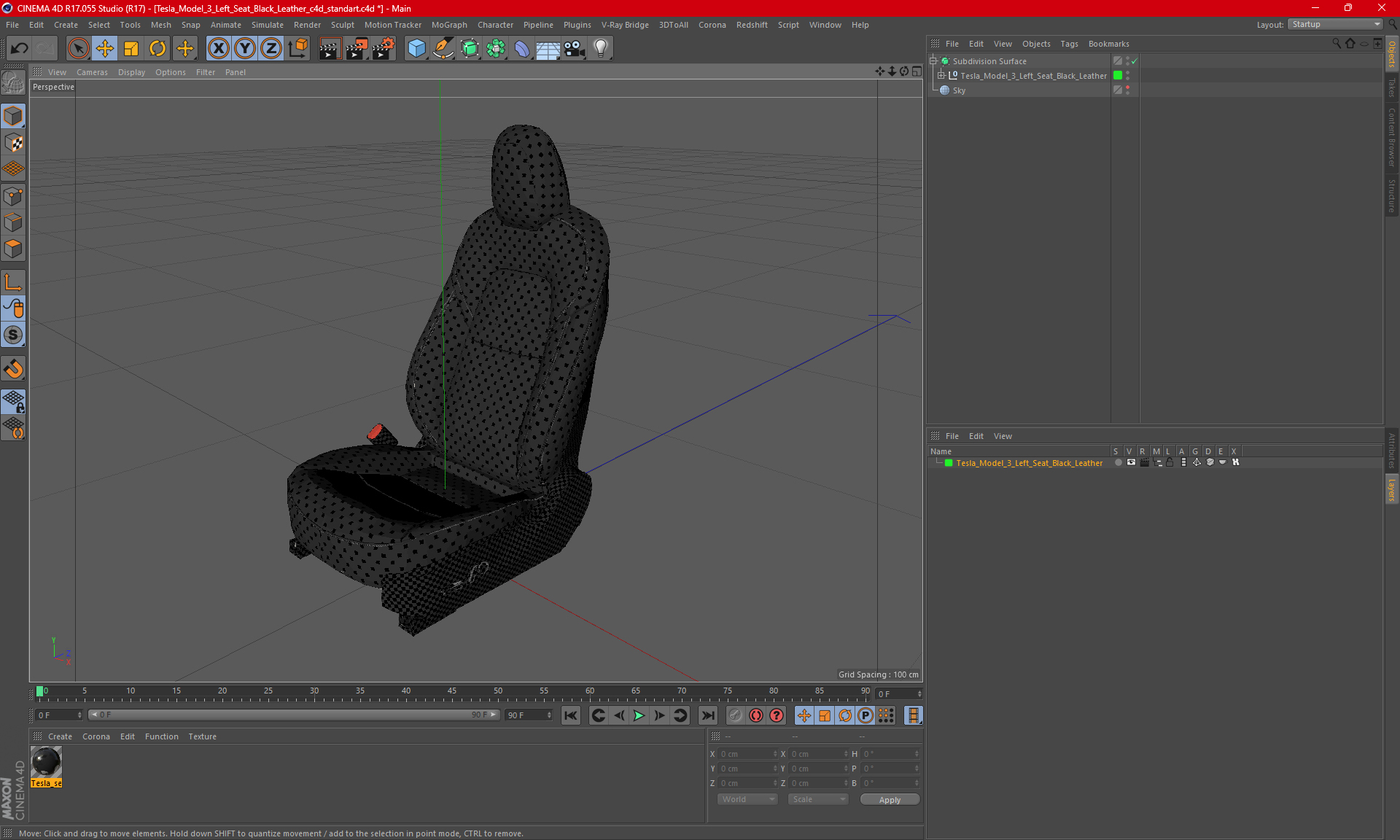Open the MoGraph menu
This screenshot has height=840, width=1400.
click(449, 25)
